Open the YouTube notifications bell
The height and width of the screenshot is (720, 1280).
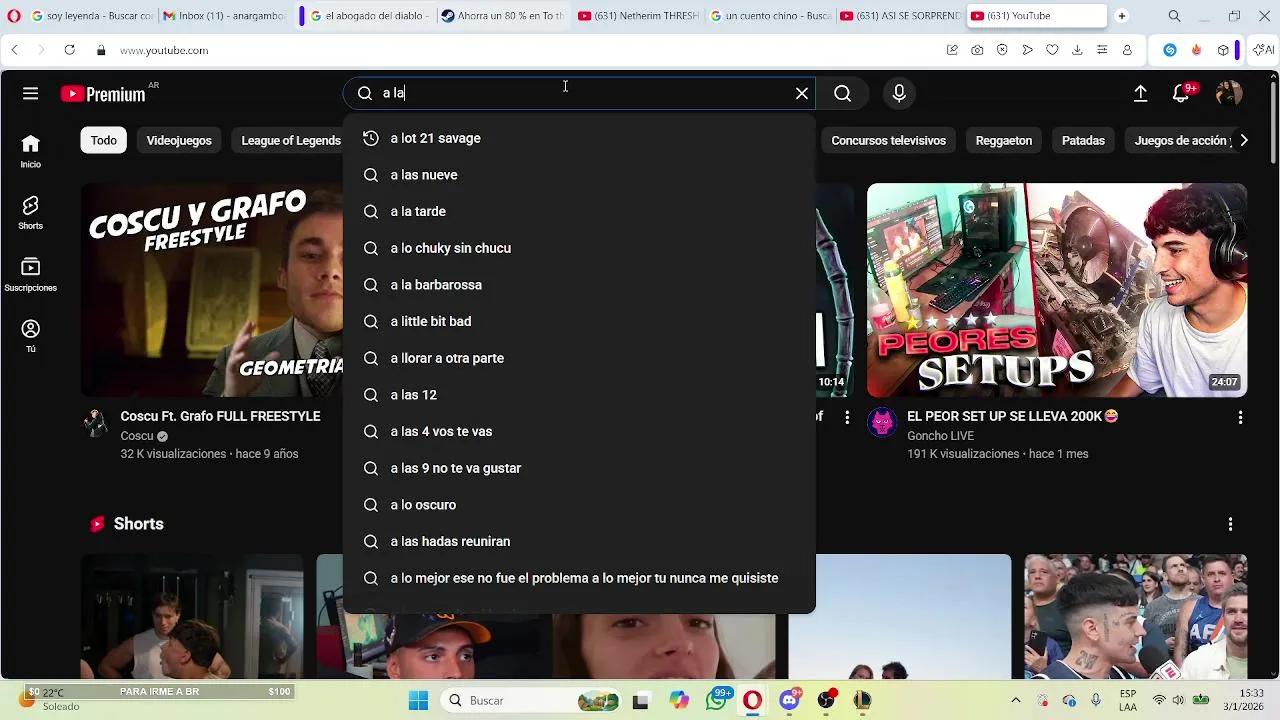pyautogui.click(x=1181, y=93)
